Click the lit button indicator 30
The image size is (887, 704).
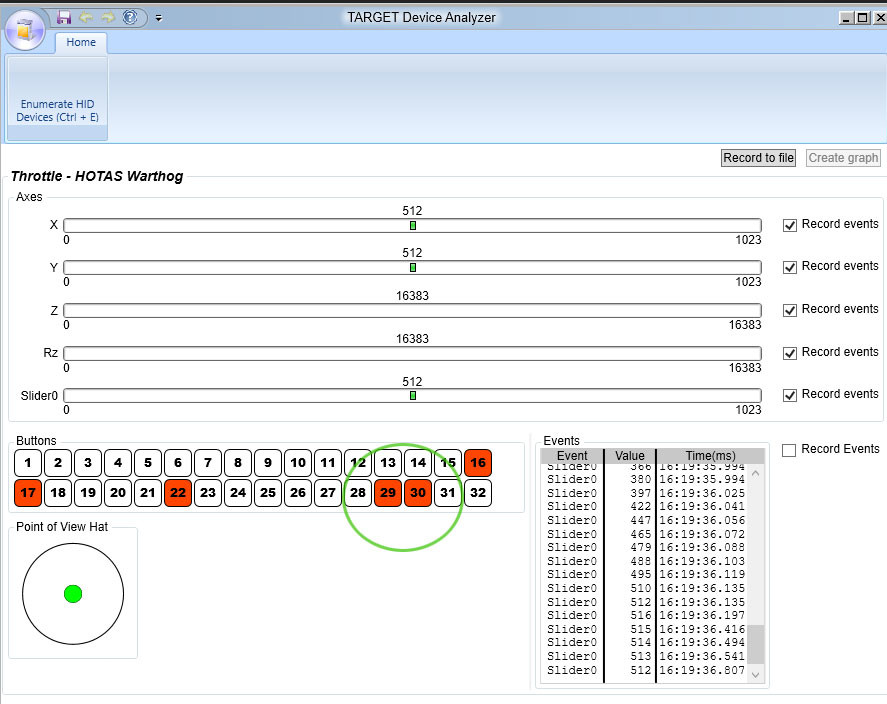pos(418,493)
